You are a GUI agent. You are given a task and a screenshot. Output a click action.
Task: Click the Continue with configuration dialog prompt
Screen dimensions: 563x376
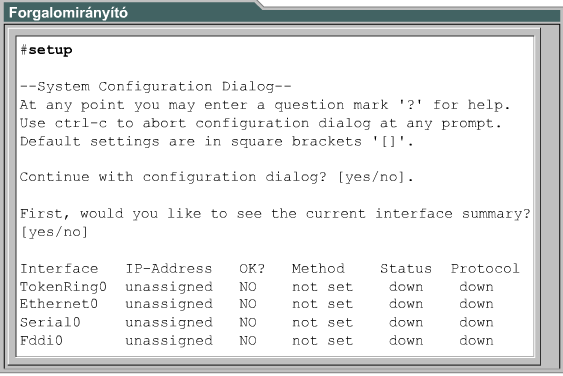[x=217, y=177]
